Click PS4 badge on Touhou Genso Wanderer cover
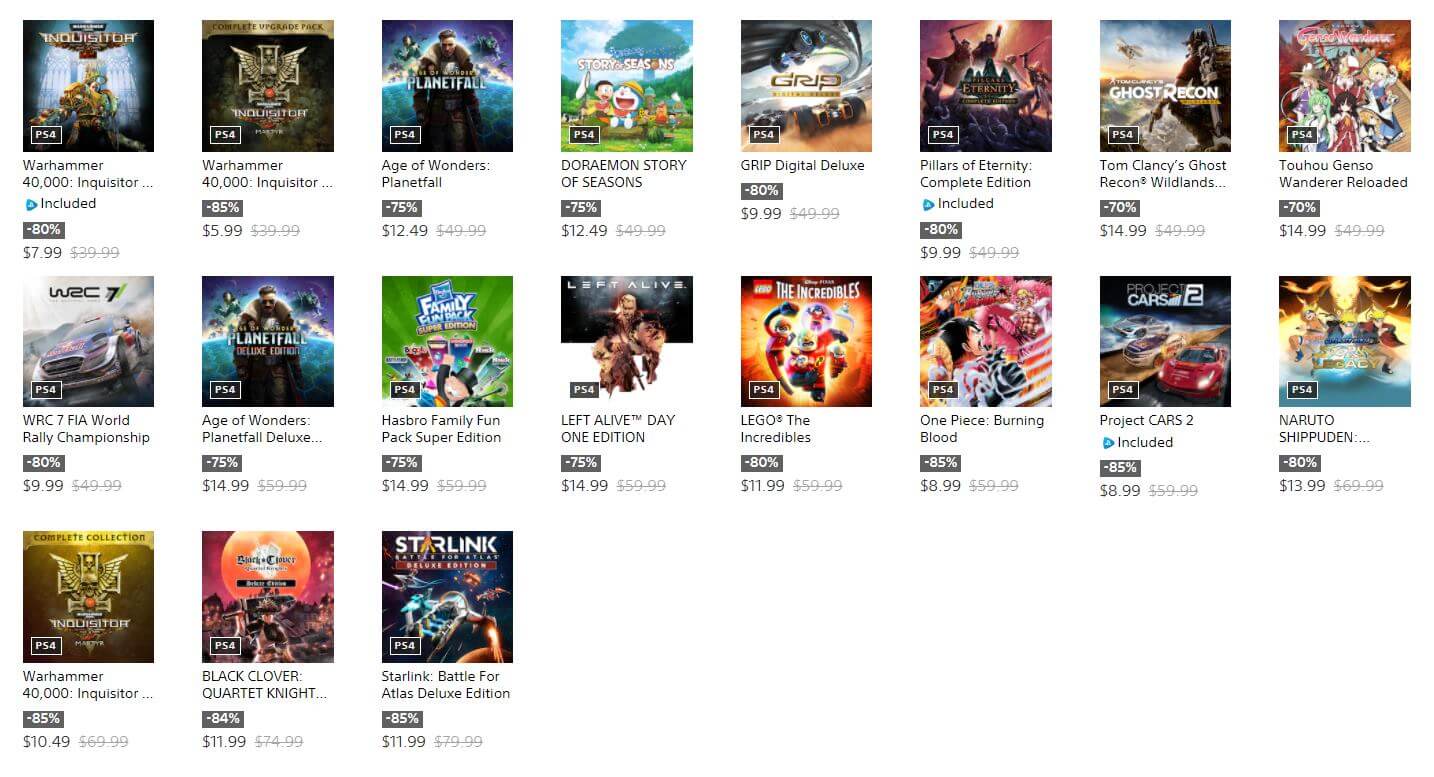 [1302, 135]
